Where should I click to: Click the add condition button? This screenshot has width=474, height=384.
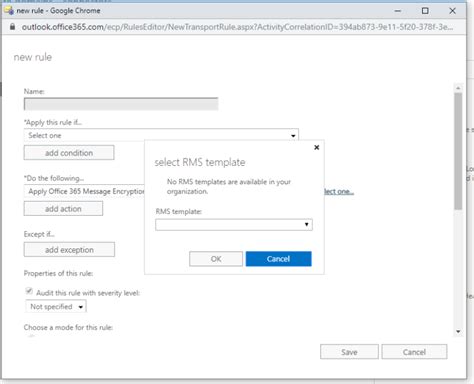pos(69,153)
